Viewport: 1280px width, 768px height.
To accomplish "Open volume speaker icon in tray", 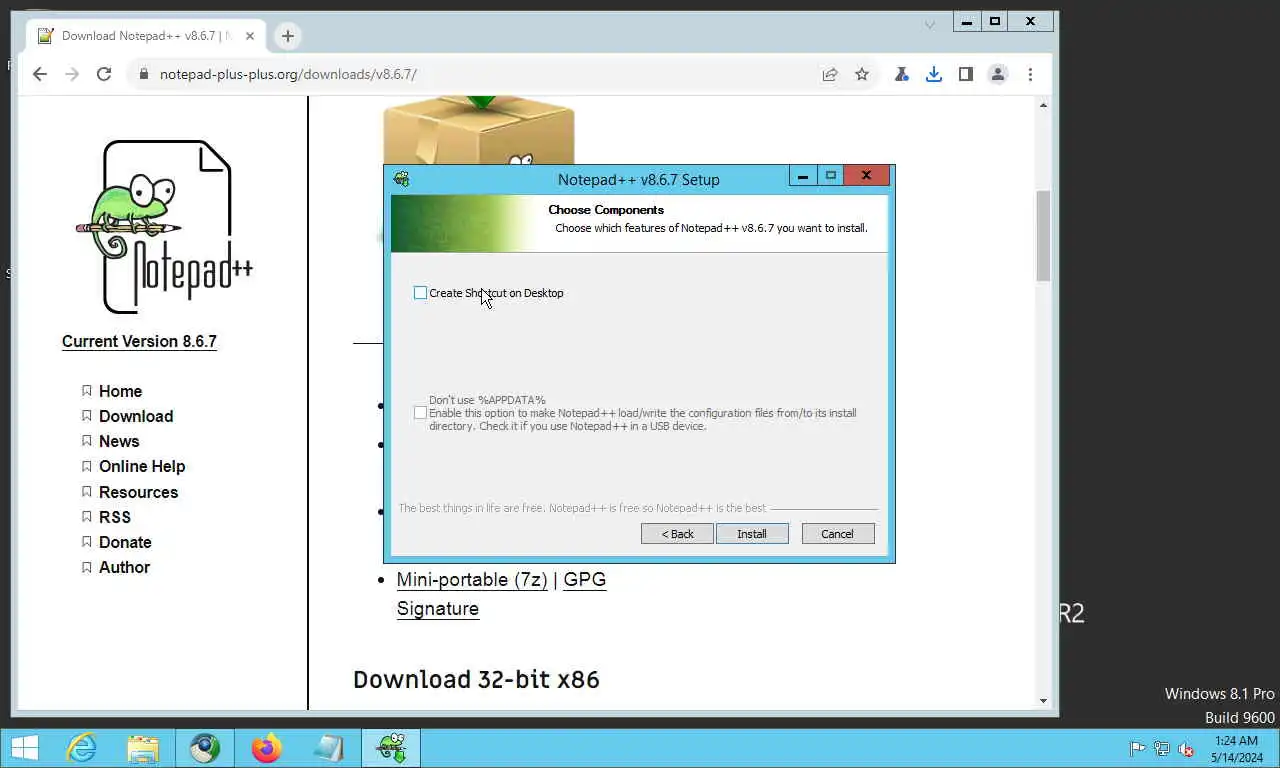I will click(x=1186, y=749).
